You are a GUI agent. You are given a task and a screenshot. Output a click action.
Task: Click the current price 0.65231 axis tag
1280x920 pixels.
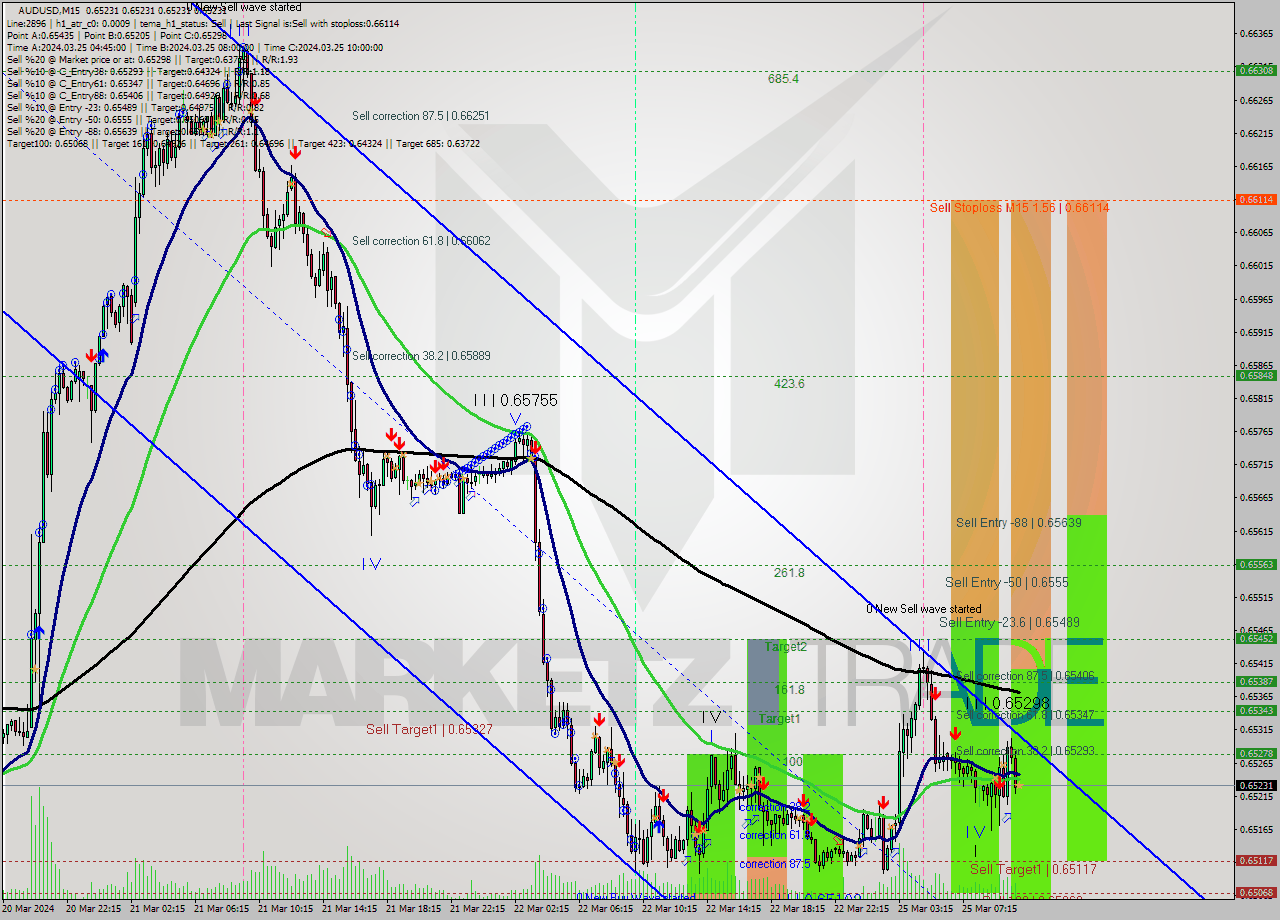[x=1257, y=785]
